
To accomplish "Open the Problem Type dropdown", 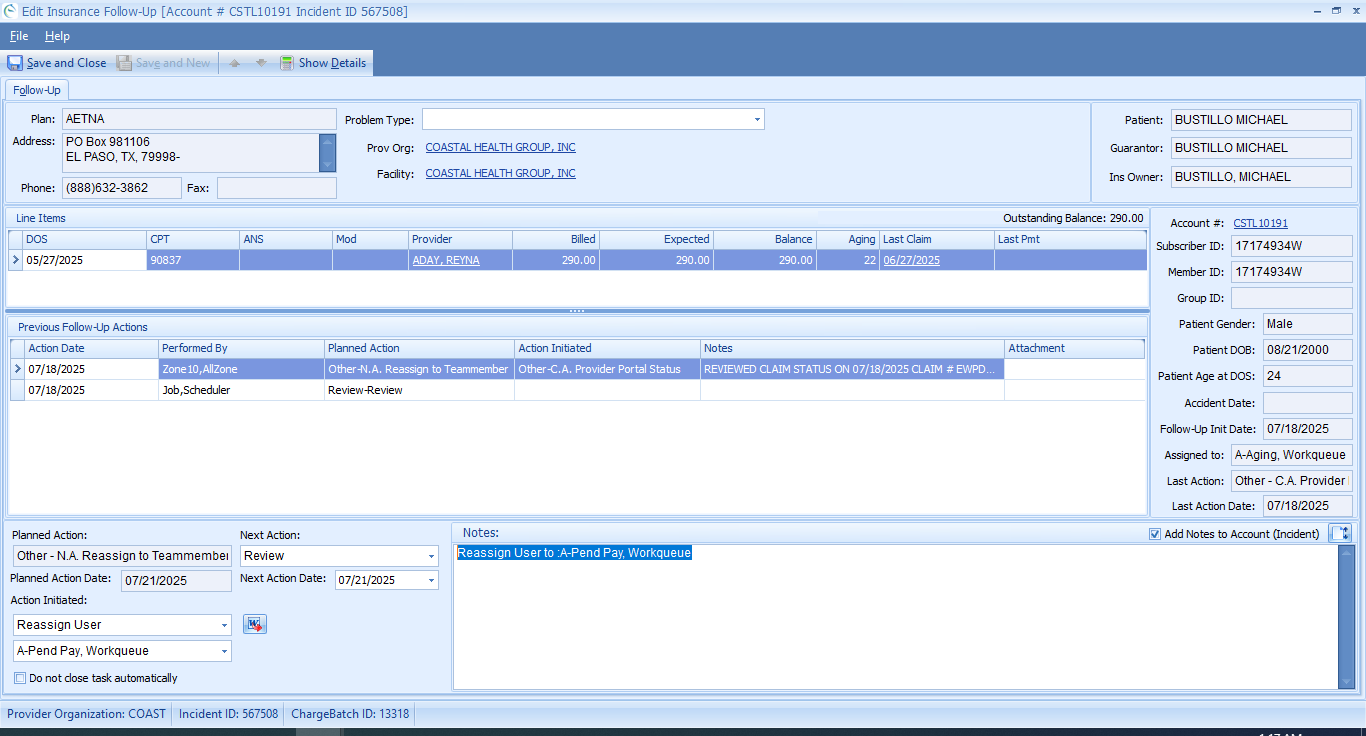I will click(x=757, y=120).
